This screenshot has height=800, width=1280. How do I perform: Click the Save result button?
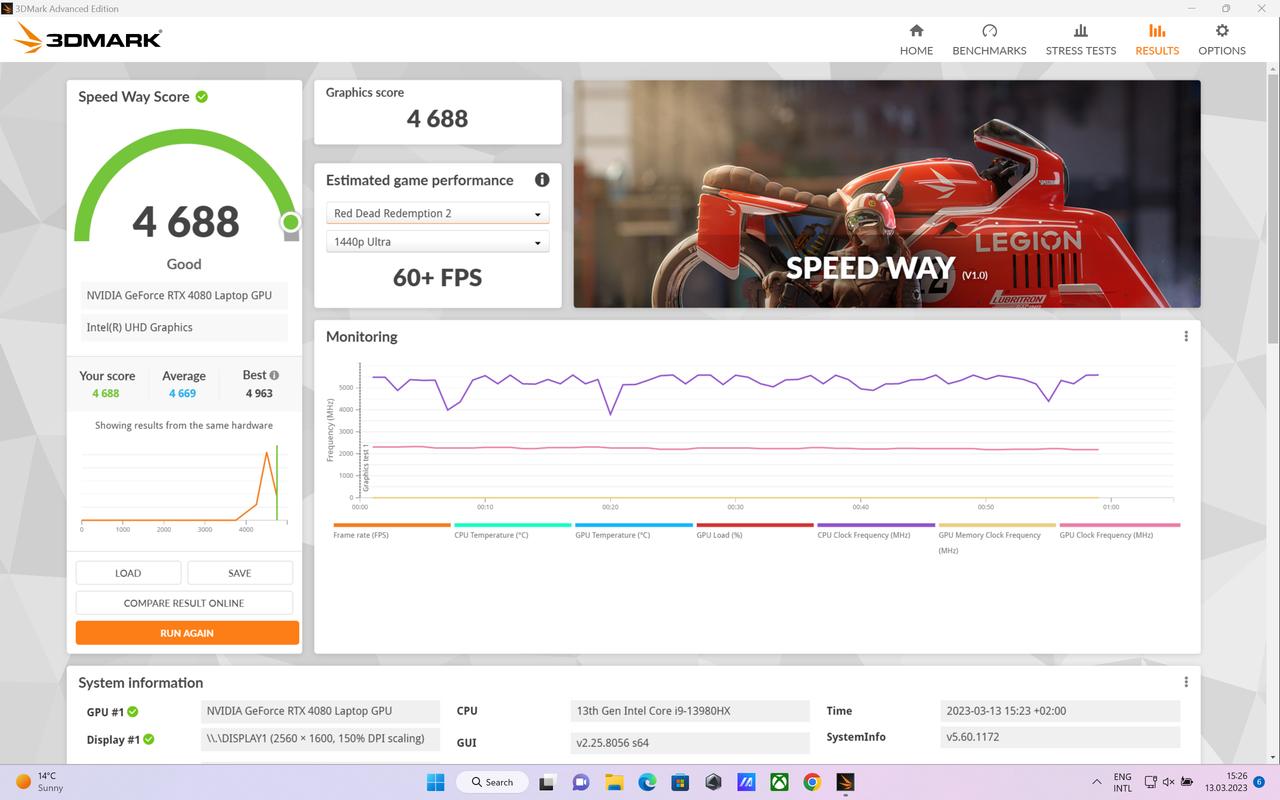click(240, 573)
